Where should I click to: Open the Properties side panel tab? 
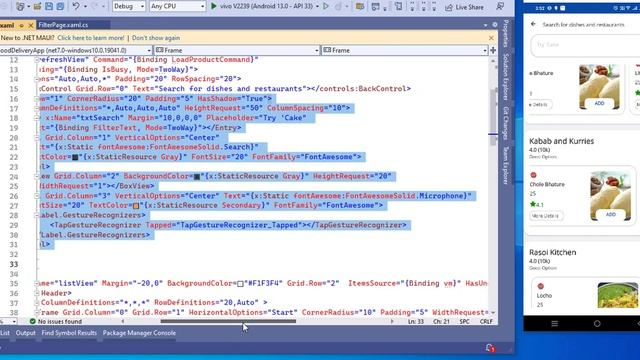pyautogui.click(x=506, y=34)
